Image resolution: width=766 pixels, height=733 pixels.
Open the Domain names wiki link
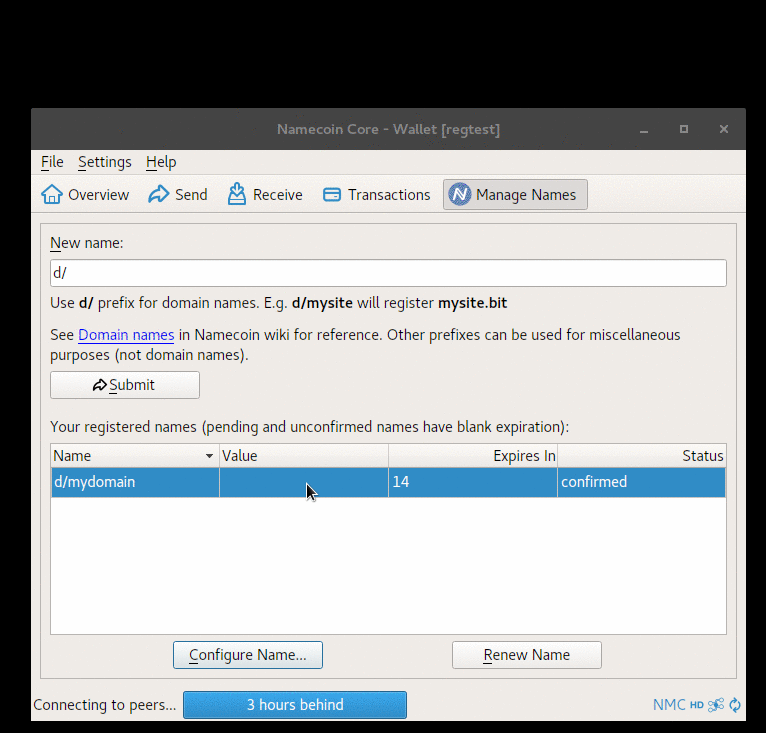(126, 335)
